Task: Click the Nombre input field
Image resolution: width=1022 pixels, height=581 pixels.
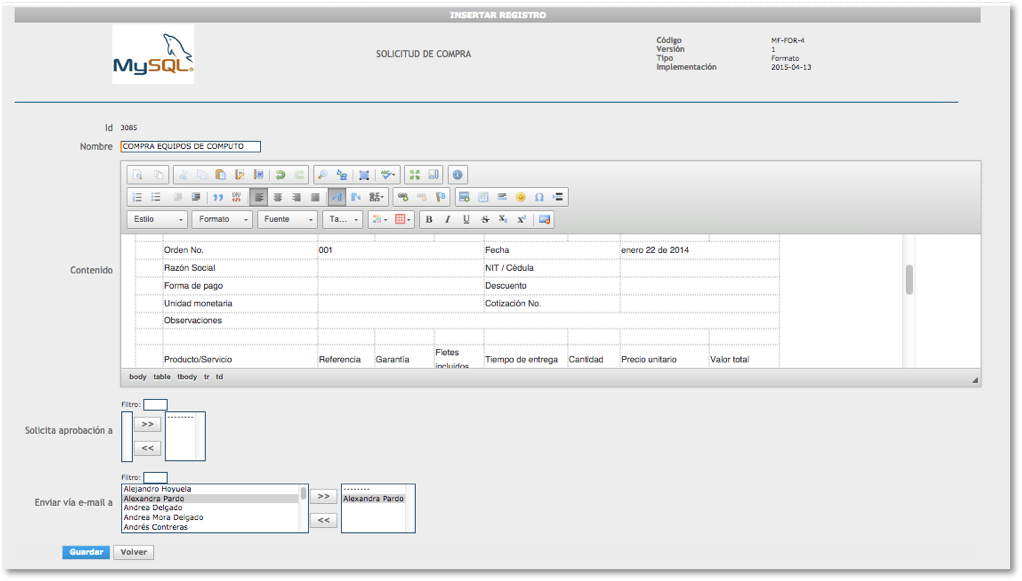Action: 190,147
